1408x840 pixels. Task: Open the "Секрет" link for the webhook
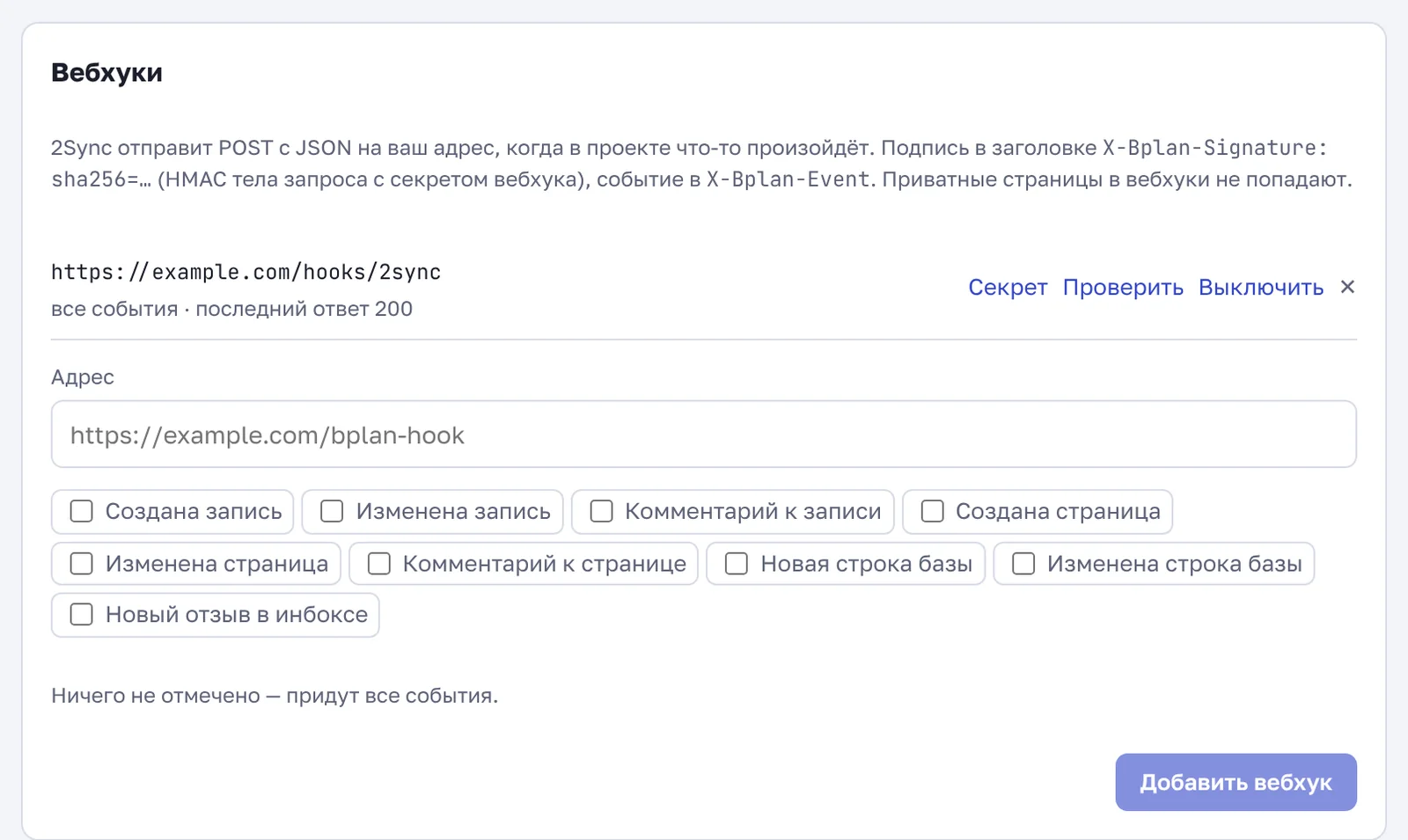[1008, 288]
